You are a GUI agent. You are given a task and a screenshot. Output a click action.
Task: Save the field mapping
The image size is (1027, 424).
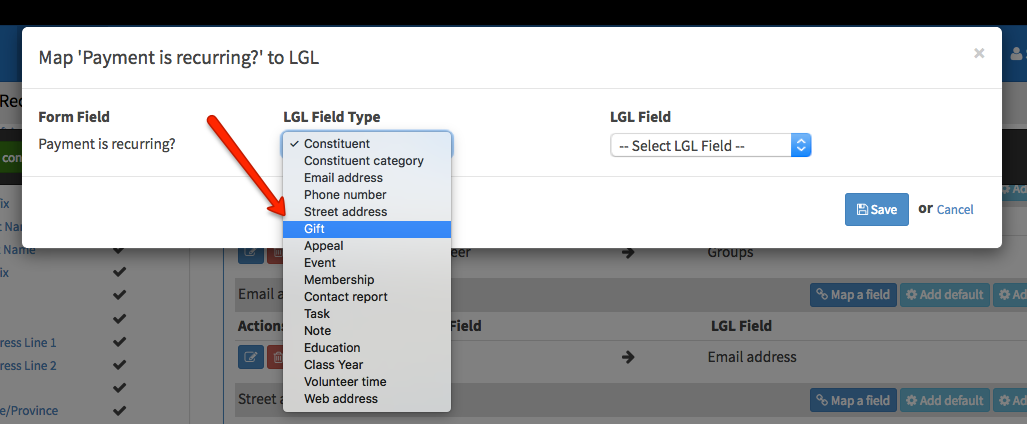[876, 210]
